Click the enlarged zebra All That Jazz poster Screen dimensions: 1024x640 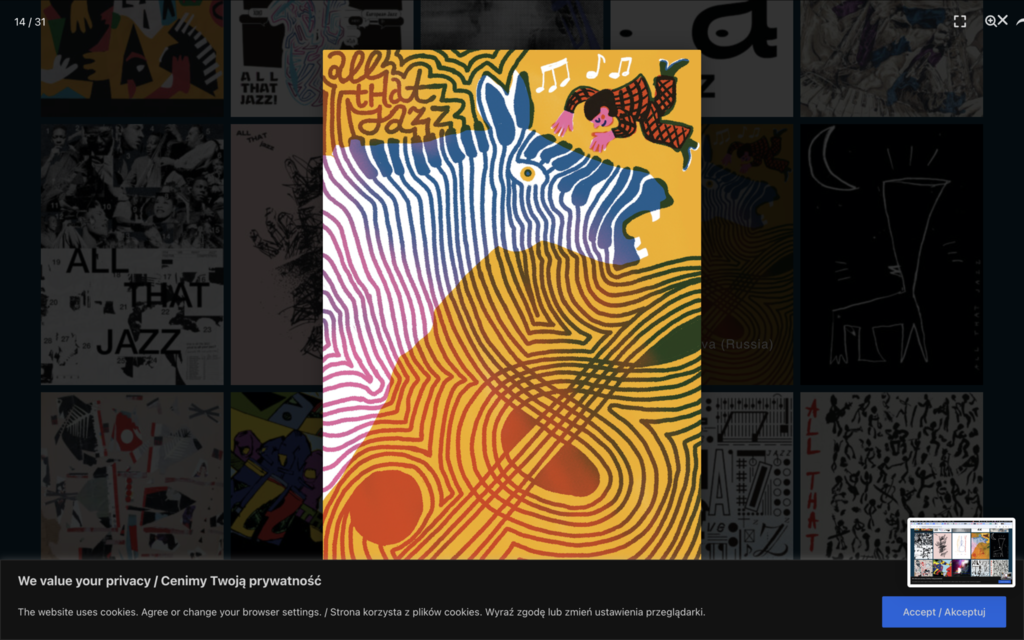[512, 304]
